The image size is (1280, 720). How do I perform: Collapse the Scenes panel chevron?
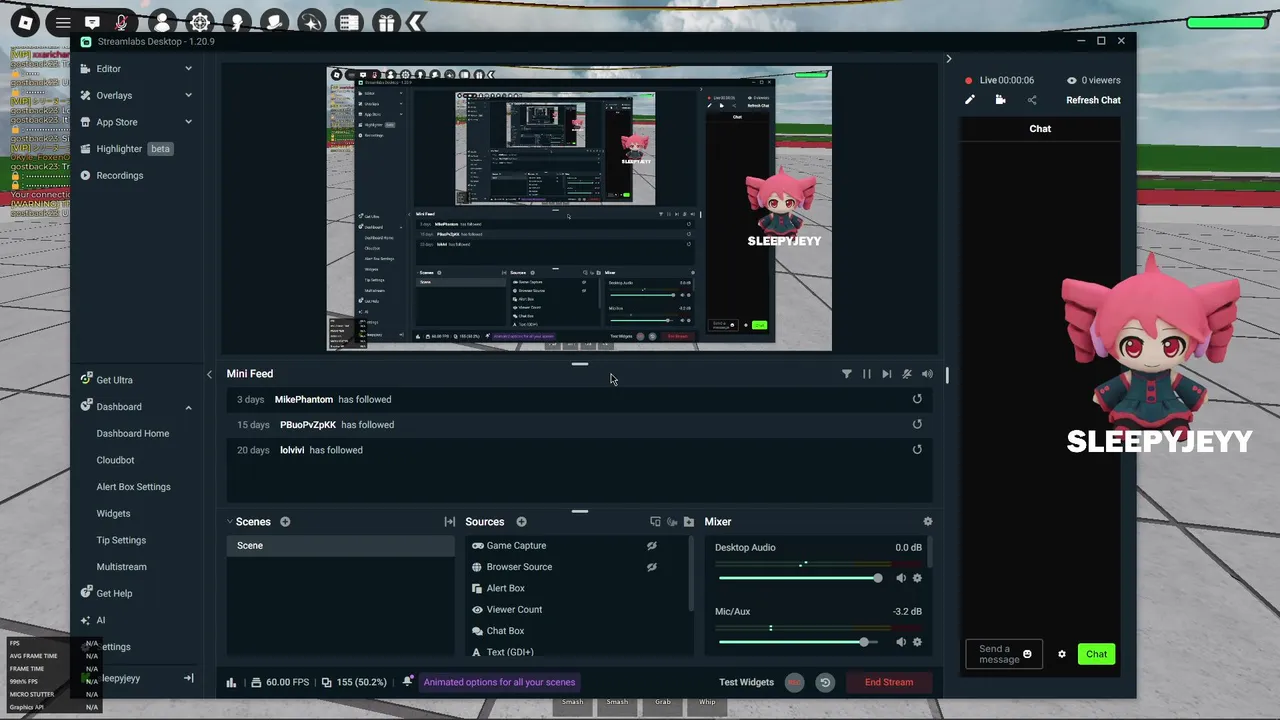click(229, 521)
